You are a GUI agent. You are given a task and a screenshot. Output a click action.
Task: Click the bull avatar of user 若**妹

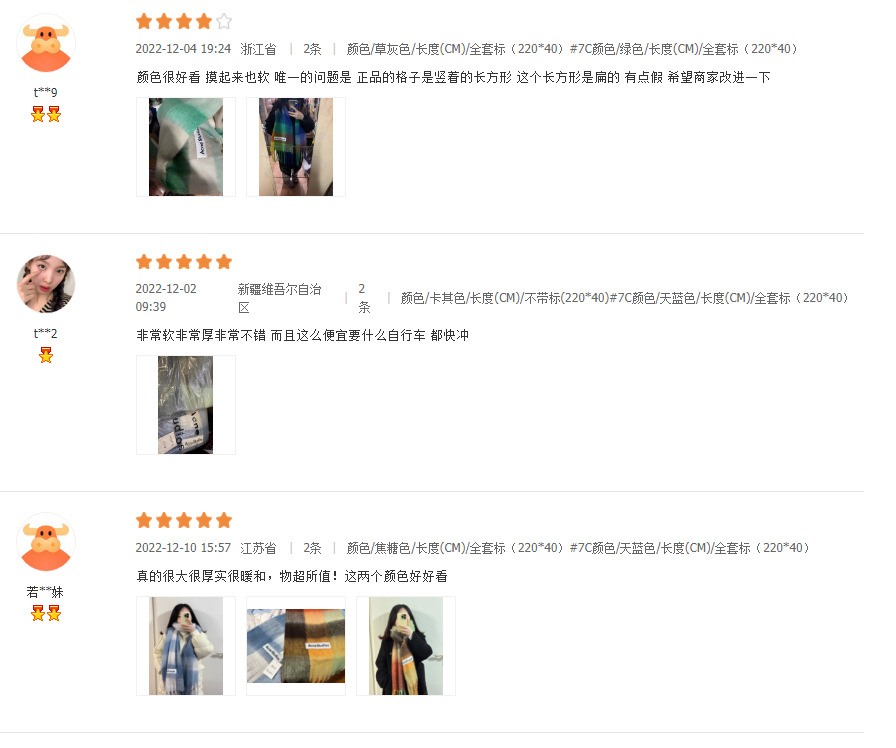click(46, 542)
